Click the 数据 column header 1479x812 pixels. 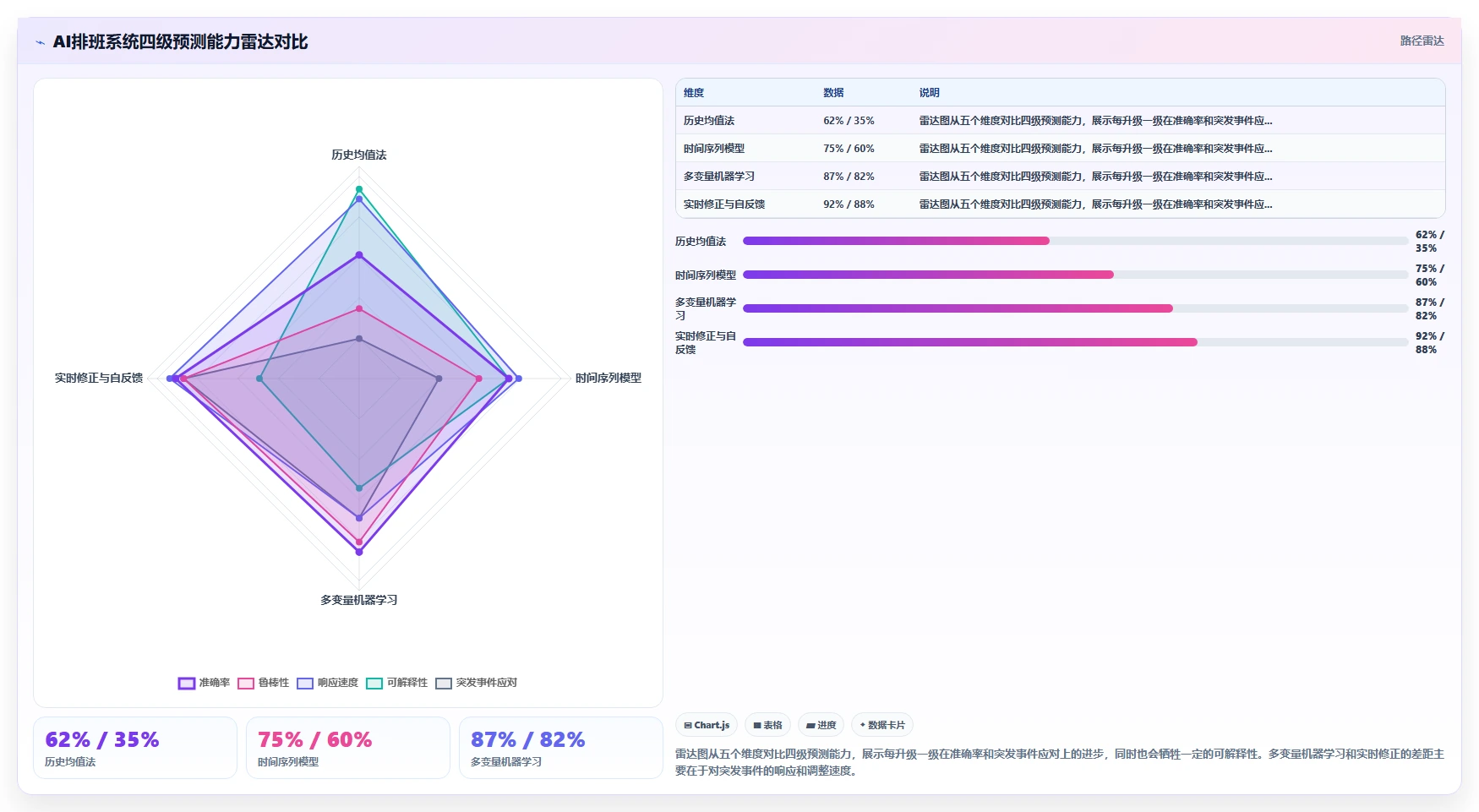[x=833, y=93]
